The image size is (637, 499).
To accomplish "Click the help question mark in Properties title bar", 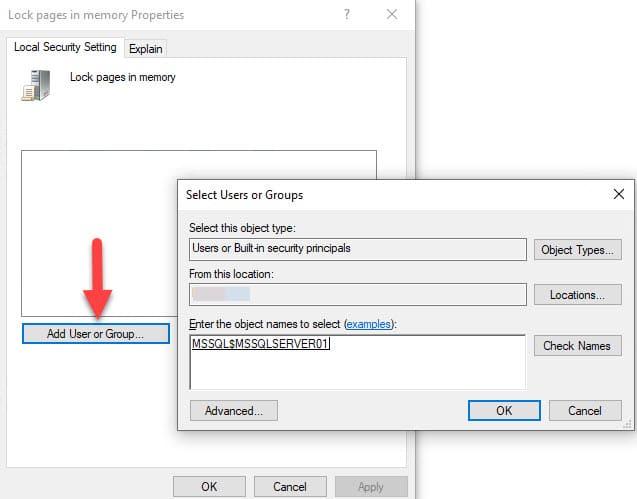I will point(347,14).
